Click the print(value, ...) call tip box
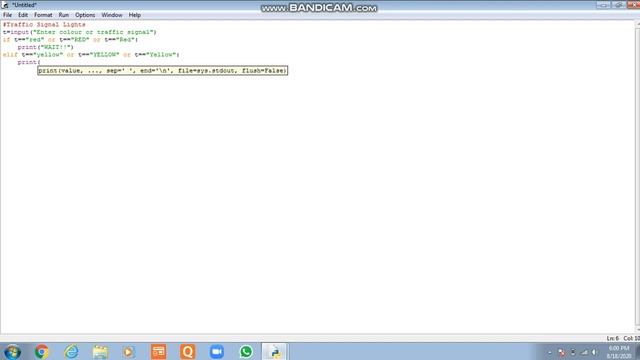The width and height of the screenshot is (640, 360). pyautogui.click(x=162, y=71)
